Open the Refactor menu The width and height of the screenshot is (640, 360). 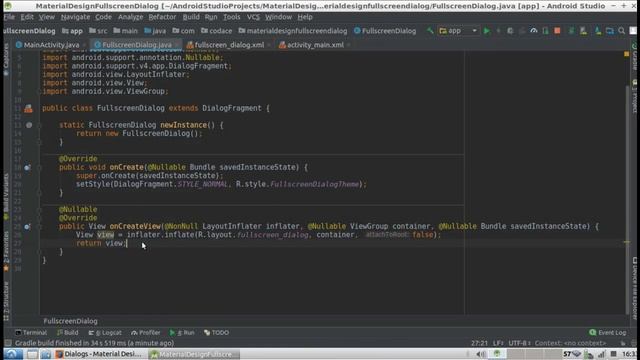coord(162,17)
